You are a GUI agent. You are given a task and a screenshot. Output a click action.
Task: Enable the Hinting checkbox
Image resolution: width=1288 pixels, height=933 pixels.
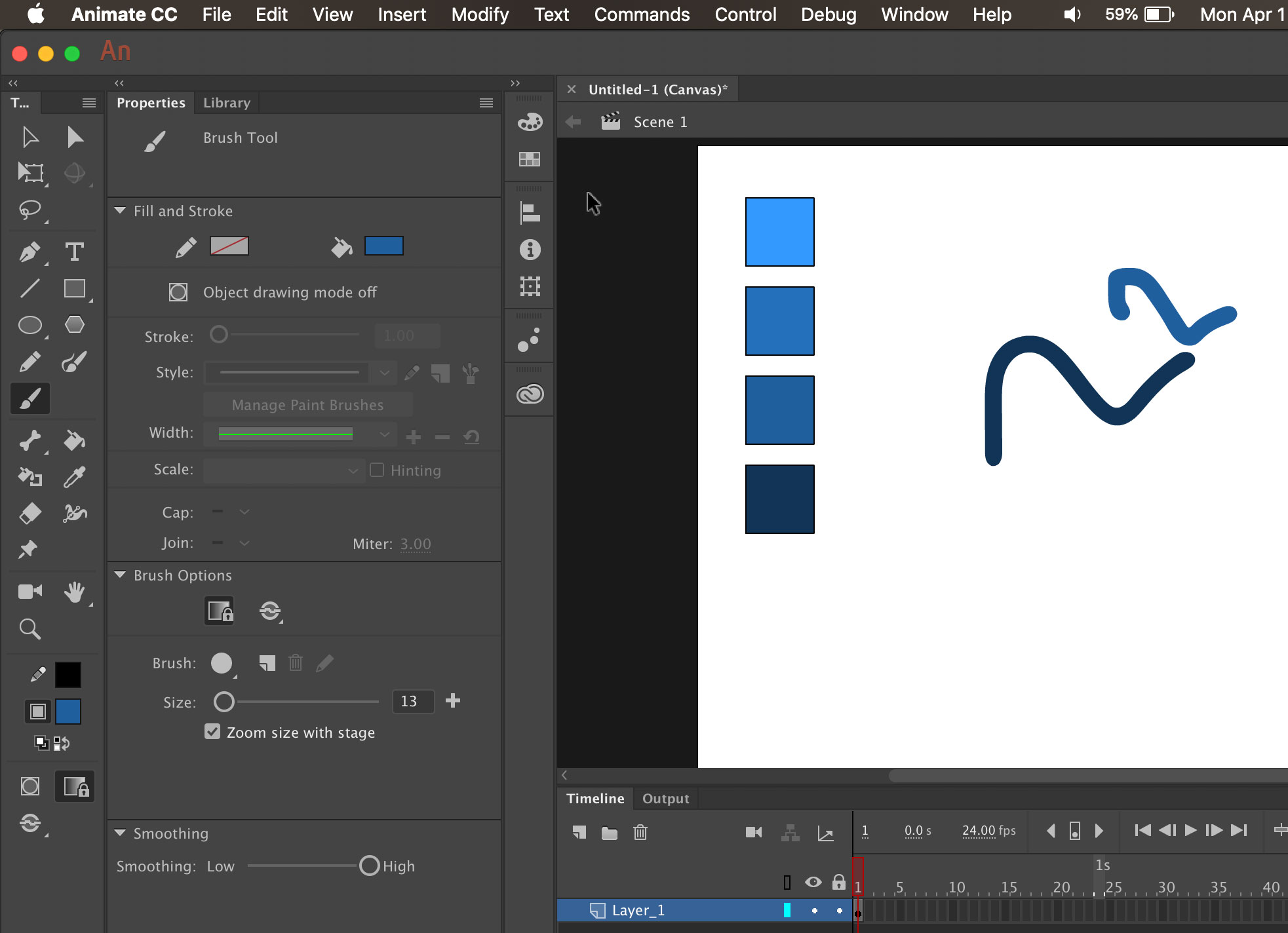tap(378, 470)
